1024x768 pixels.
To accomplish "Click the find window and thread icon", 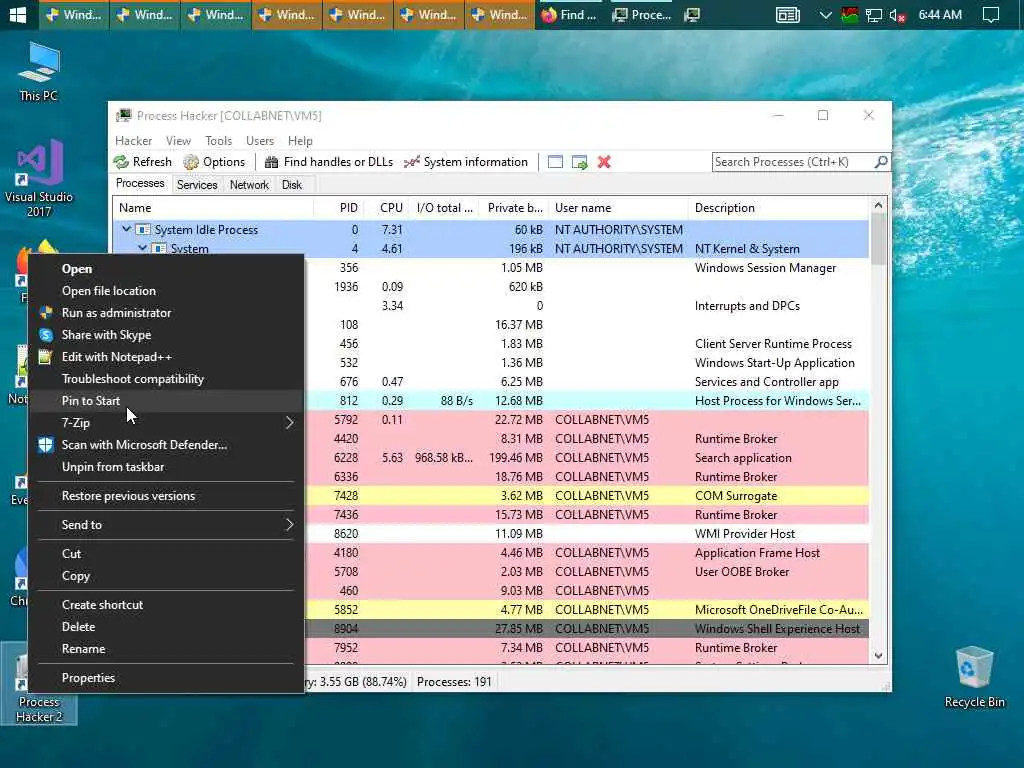I will (x=579, y=162).
